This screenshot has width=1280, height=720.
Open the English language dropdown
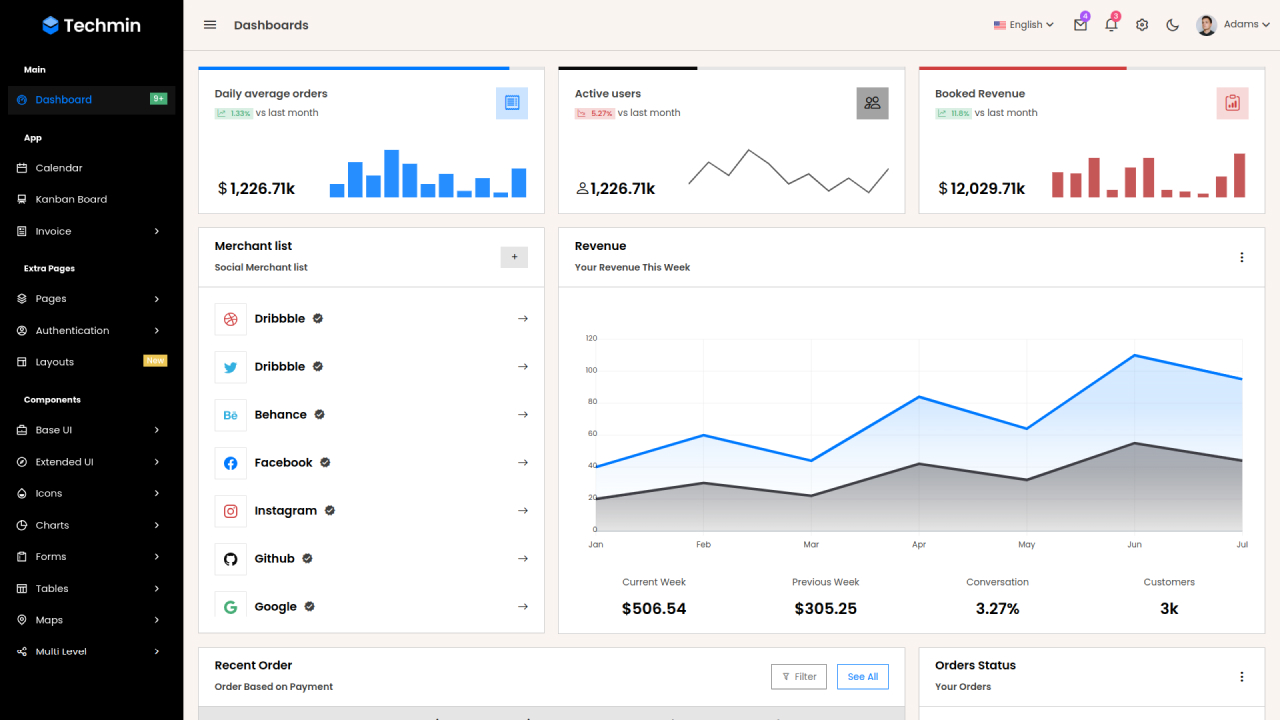coord(1024,25)
